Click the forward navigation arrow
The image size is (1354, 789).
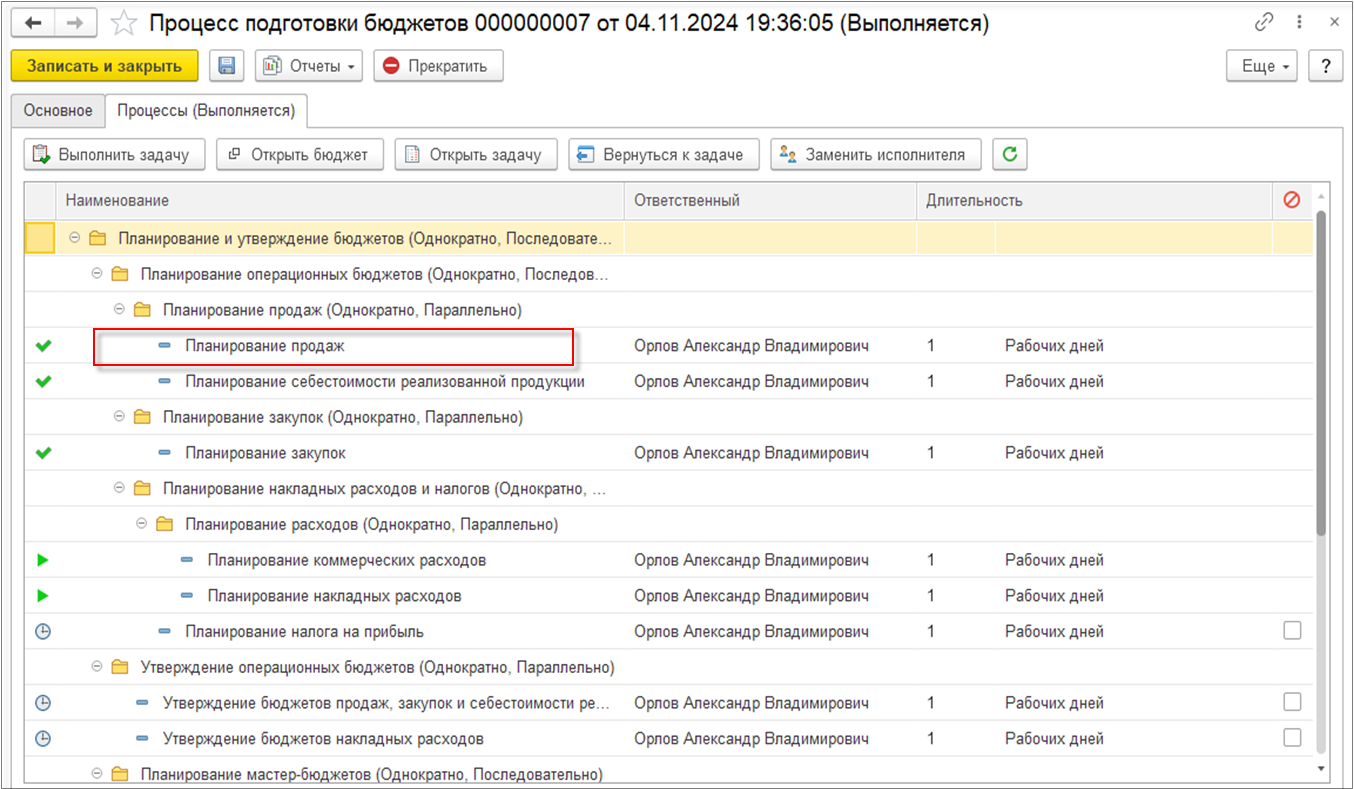(76, 23)
